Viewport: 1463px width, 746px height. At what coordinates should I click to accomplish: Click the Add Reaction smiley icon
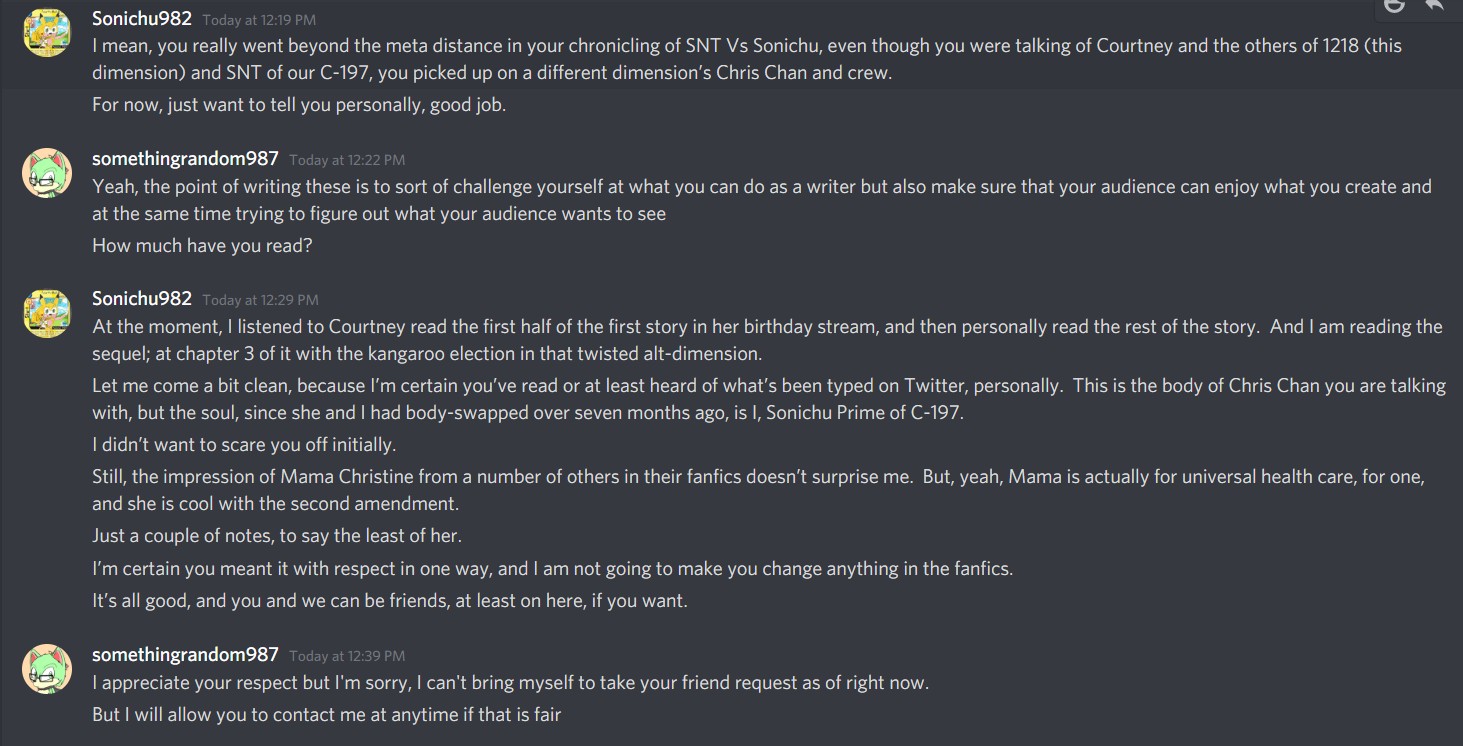1394,5
